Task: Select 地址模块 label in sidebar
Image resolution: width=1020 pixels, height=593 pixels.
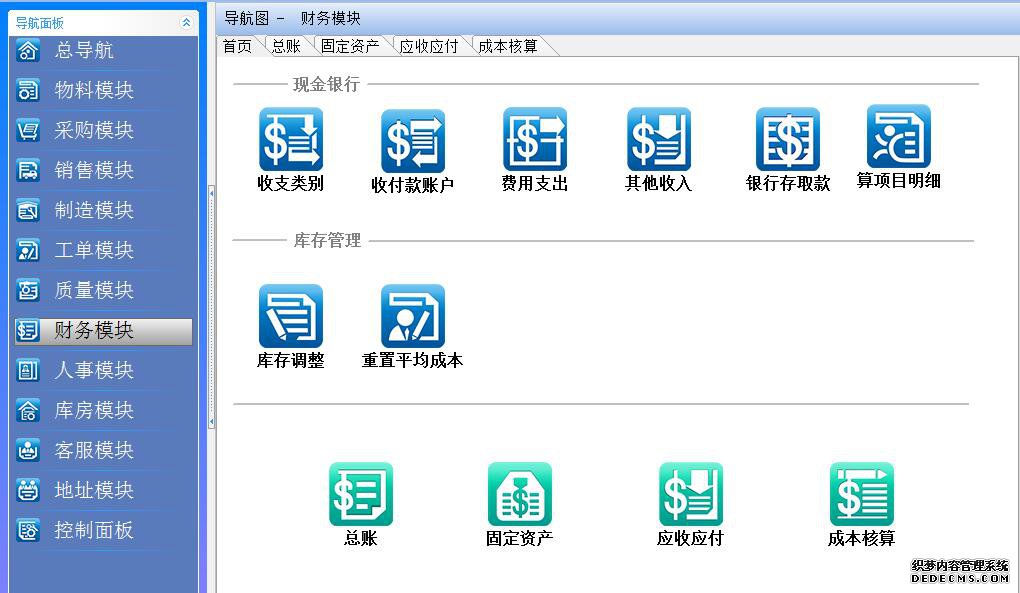Action: [x=94, y=490]
